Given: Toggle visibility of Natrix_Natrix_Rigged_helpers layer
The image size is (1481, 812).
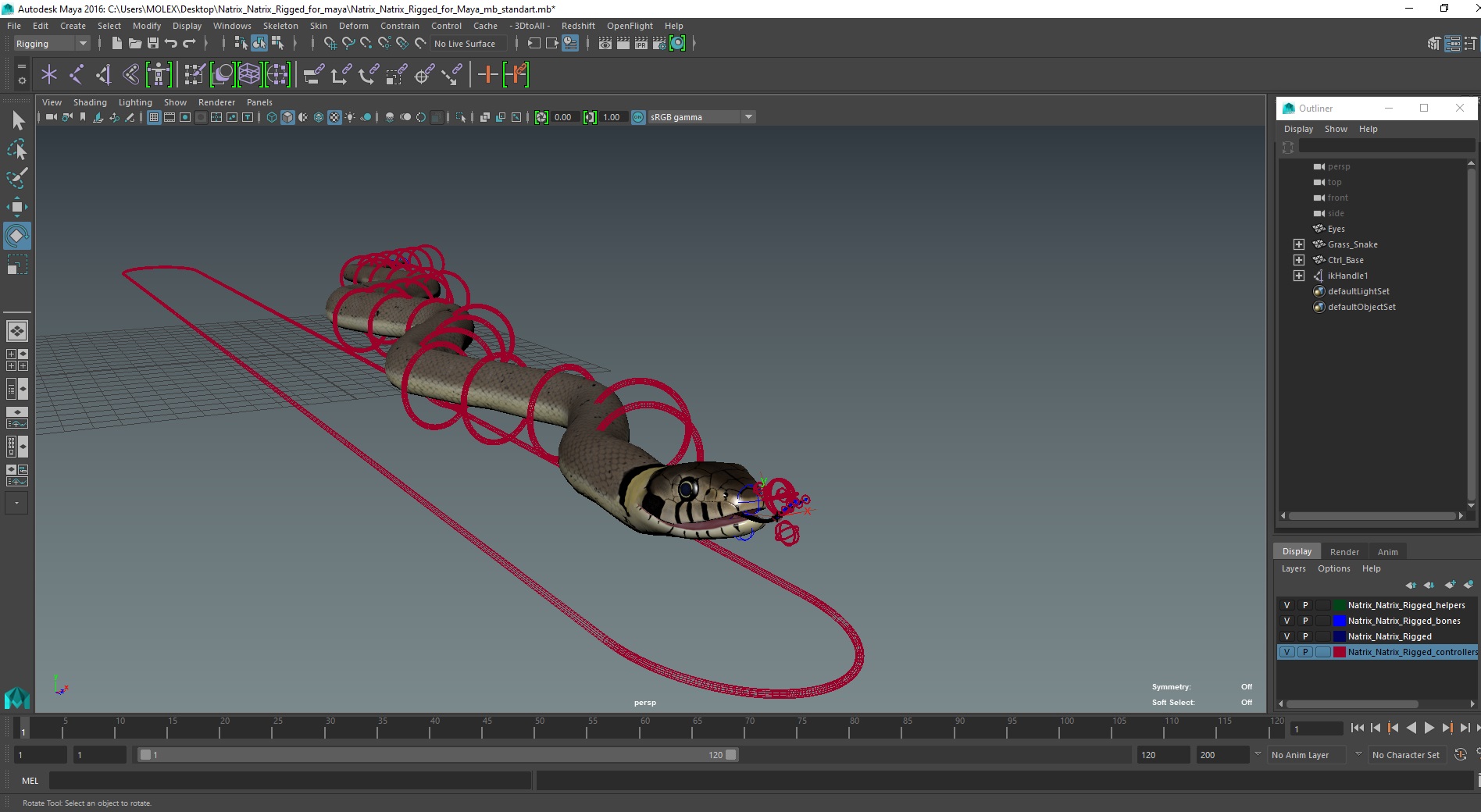Looking at the screenshot, I should [x=1287, y=605].
